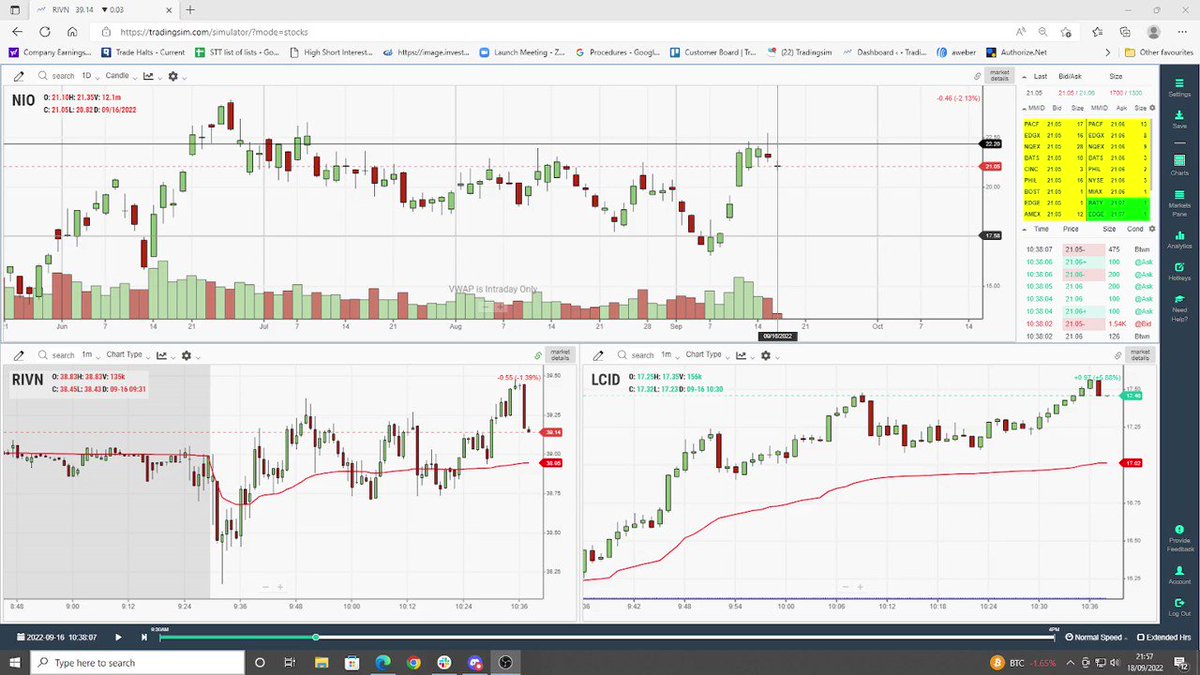Click Log Out in the sidebar
Screen dimensions: 1200x675
tap(1179, 607)
